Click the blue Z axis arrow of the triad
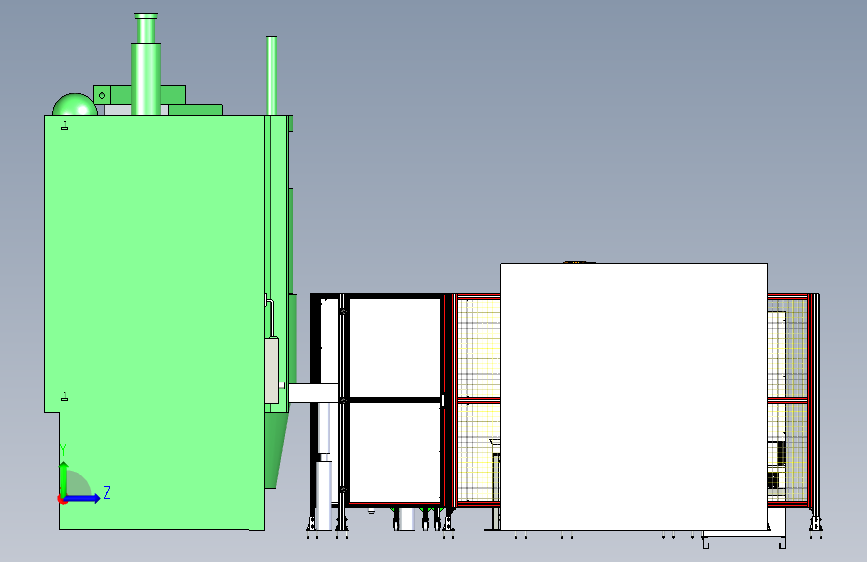 pyautogui.click(x=83, y=498)
